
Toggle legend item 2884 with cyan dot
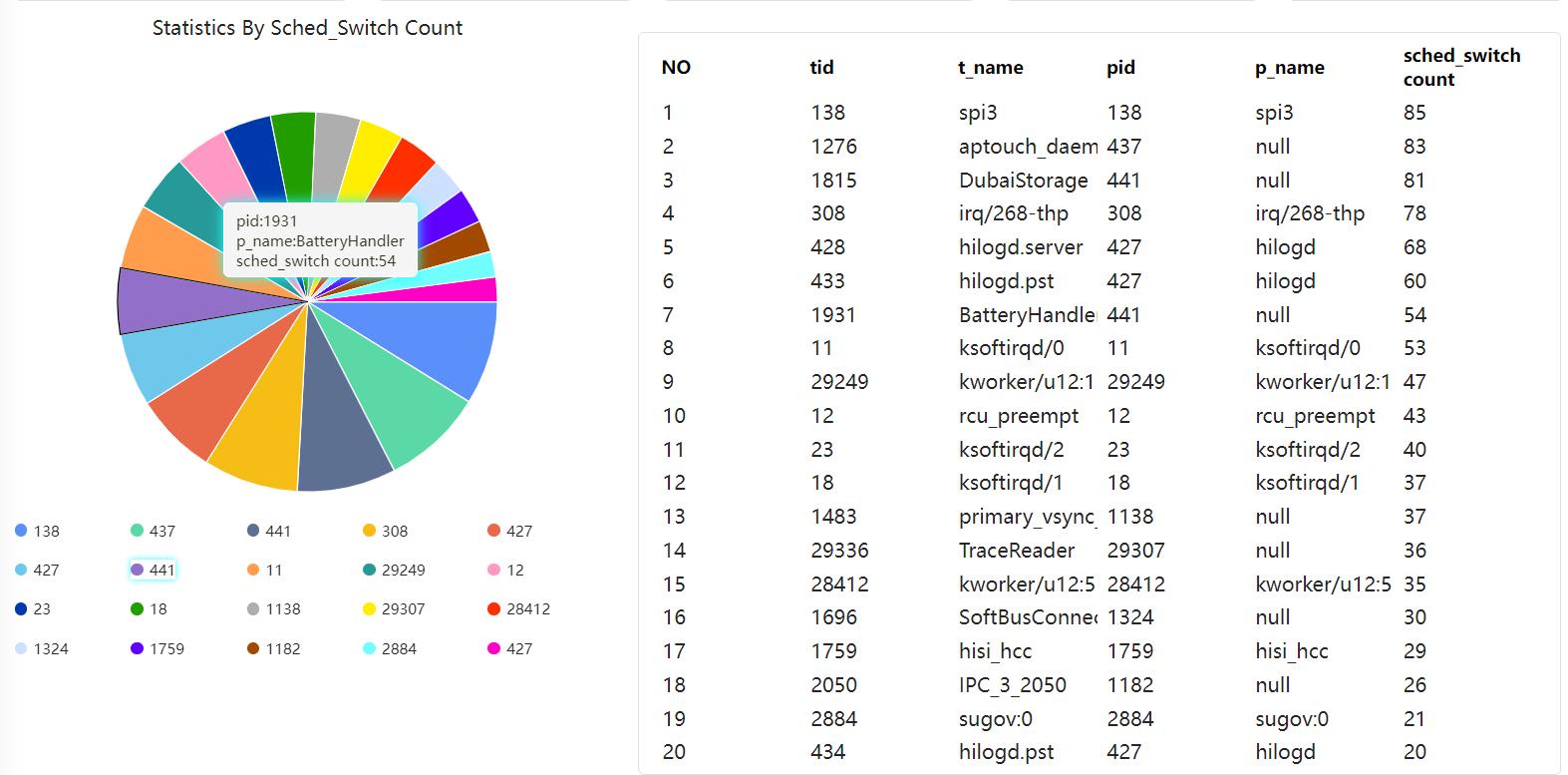point(389,648)
